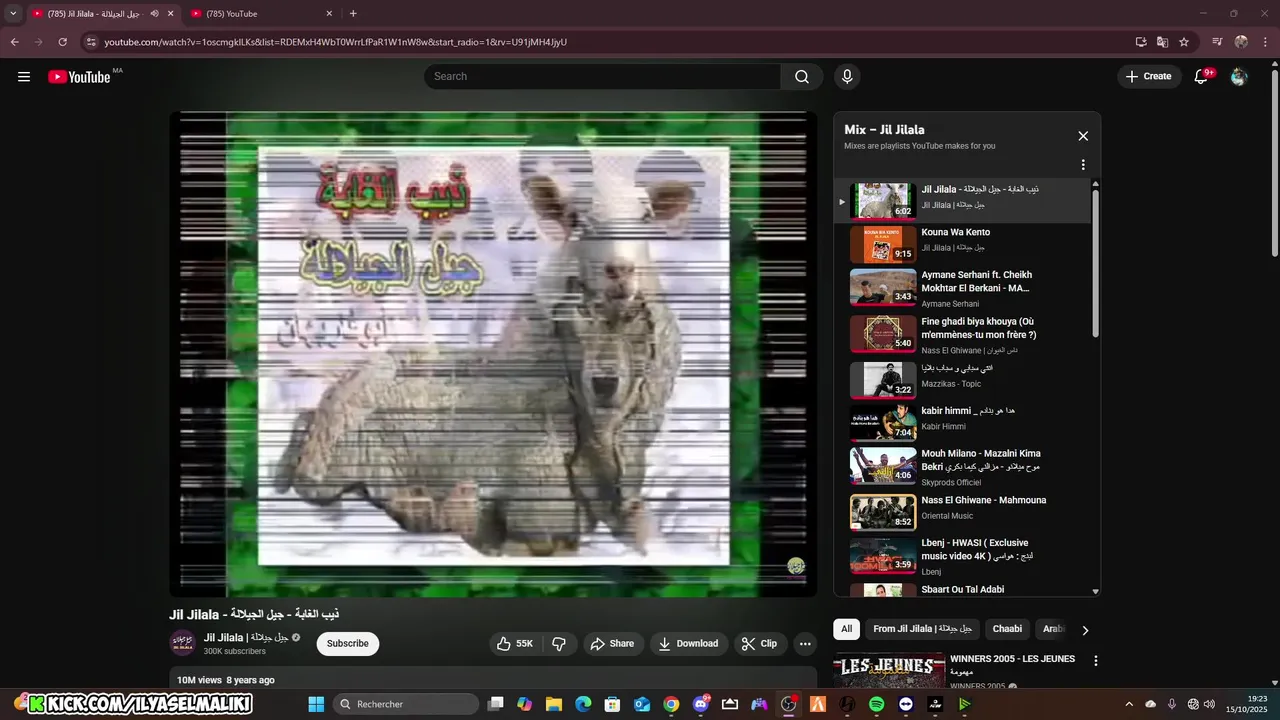
Task: Open the YouTube hamburger guide menu
Action: tap(24, 77)
